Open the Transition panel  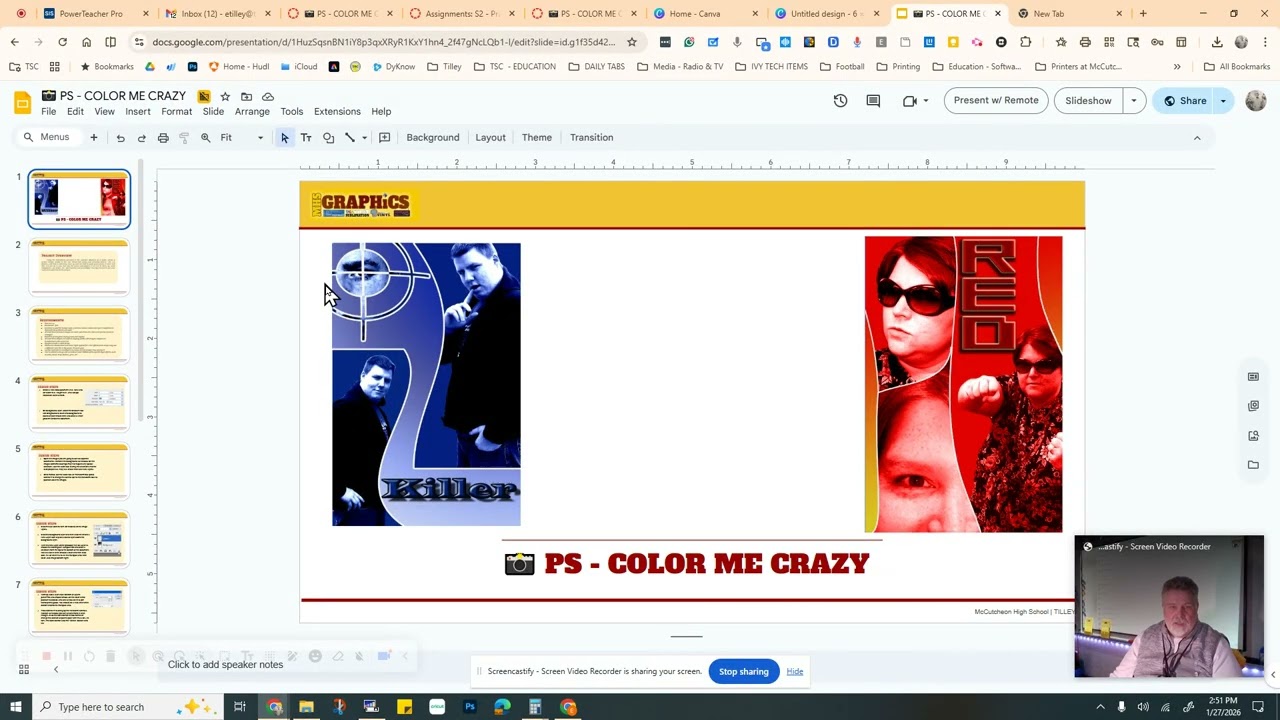(592, 138)
